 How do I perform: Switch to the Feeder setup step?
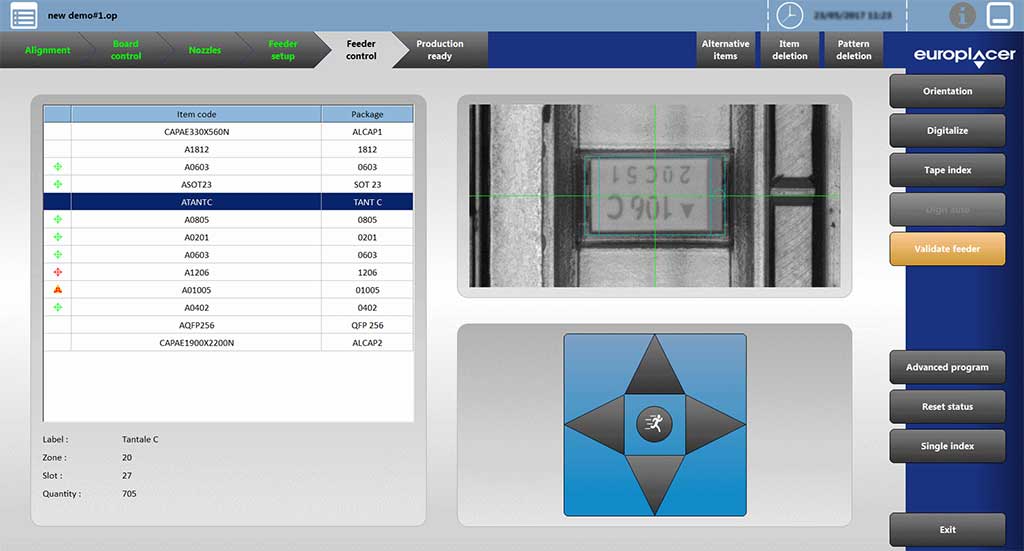pyautogui.click(x=282, y=50)
